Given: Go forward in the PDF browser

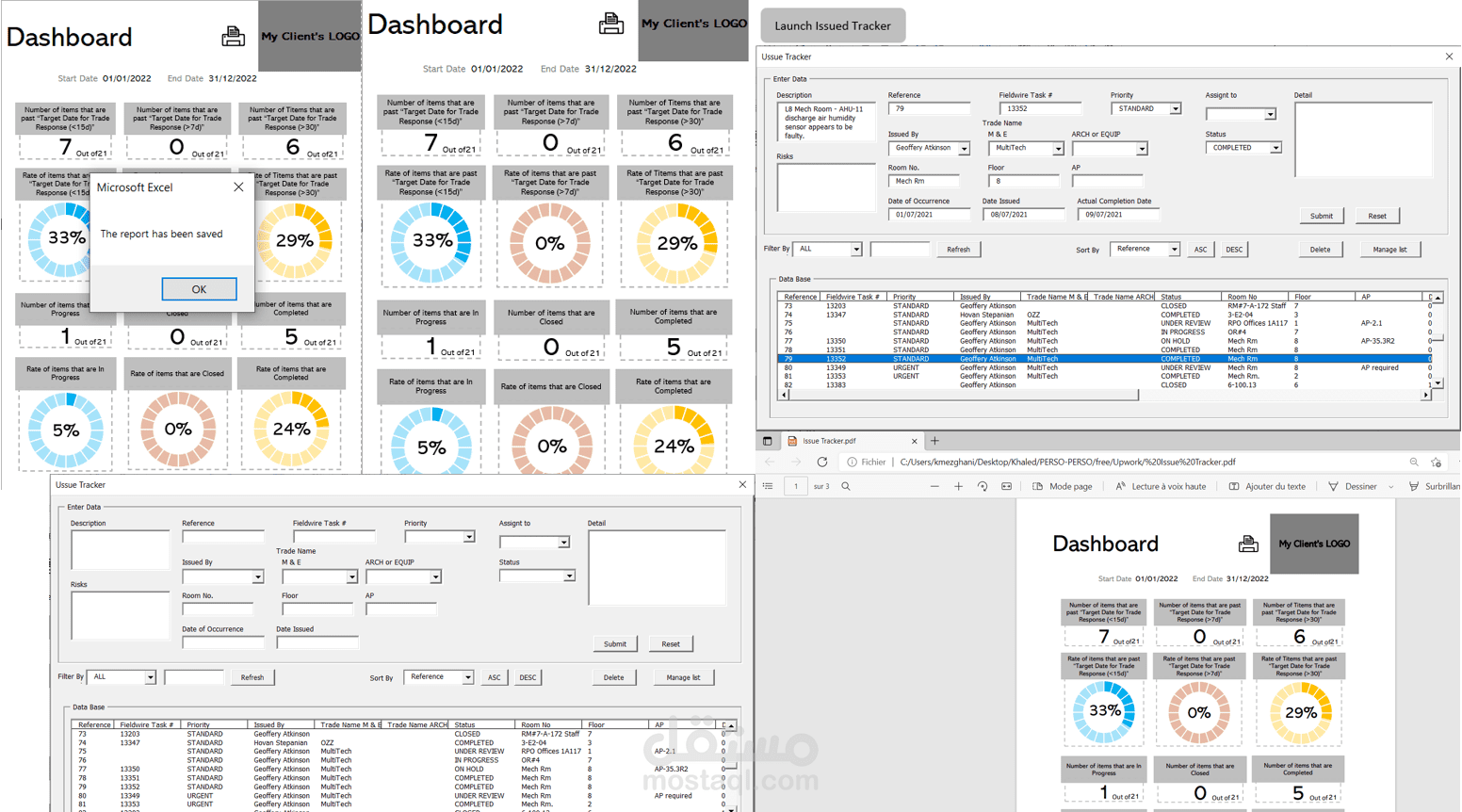Looking at the screenshot, I should coord(796,463).
